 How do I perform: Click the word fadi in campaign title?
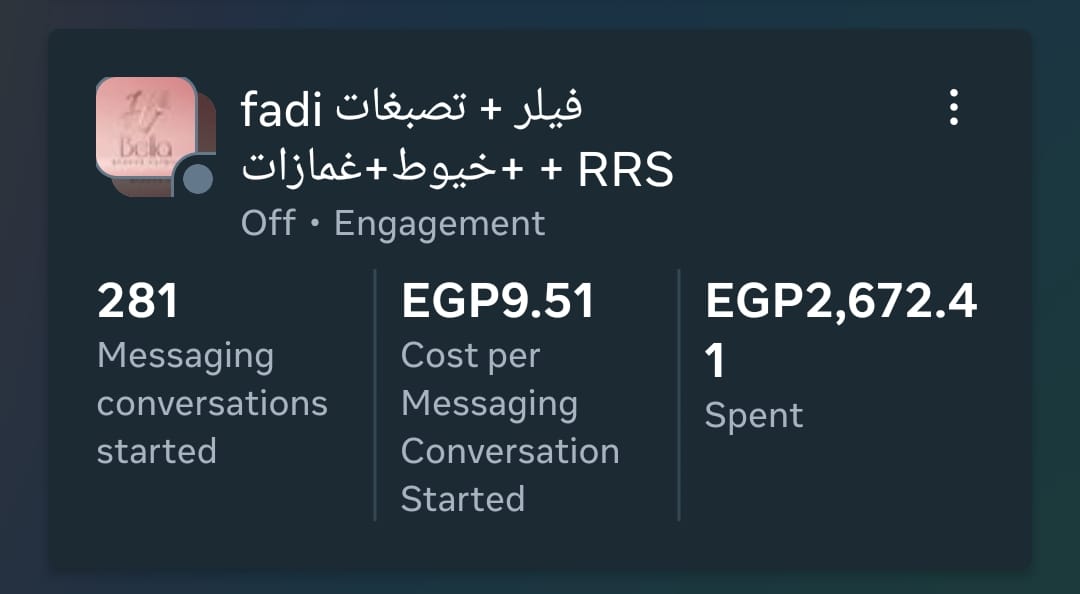tap(282, 110)
